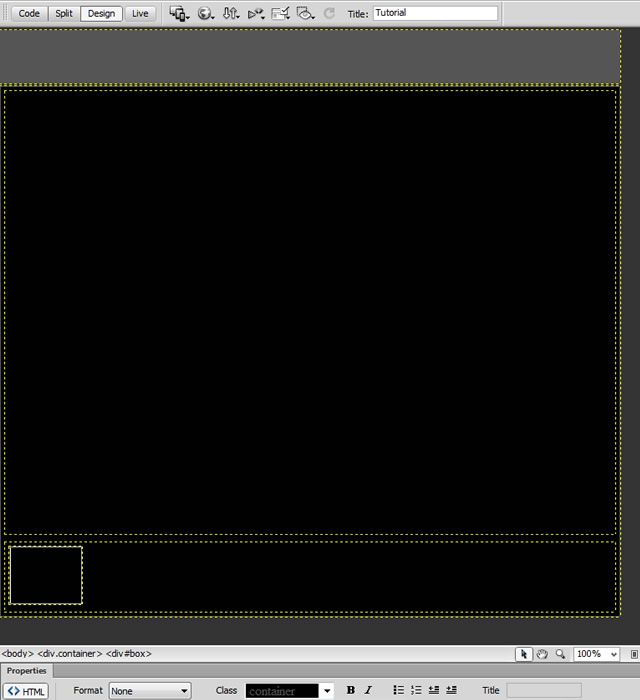Select the <body> tag in tag selector

18,654
